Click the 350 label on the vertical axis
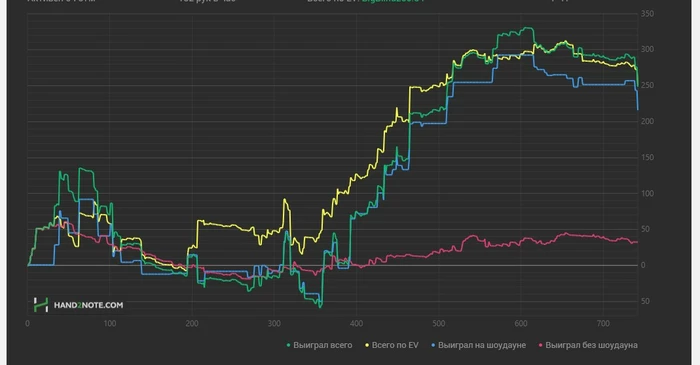The width and height of the screenshot is (700, 365). (647, 14)
